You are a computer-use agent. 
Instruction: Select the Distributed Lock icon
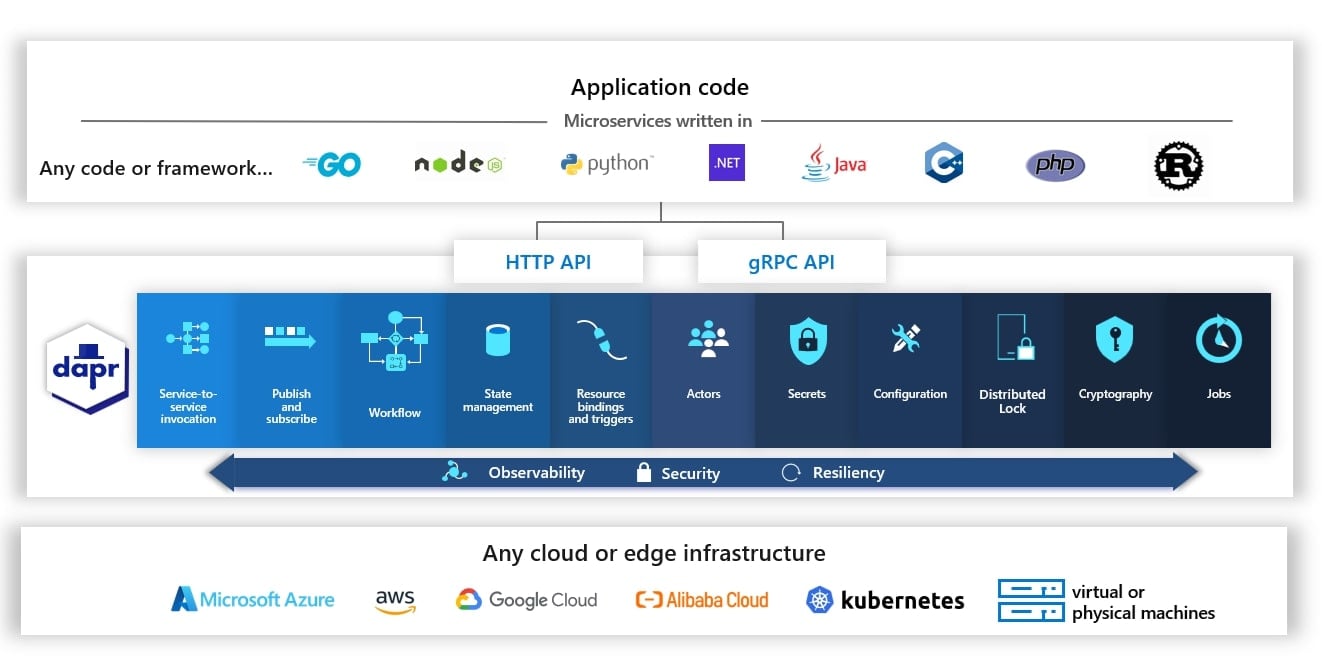click(1015, 338)
